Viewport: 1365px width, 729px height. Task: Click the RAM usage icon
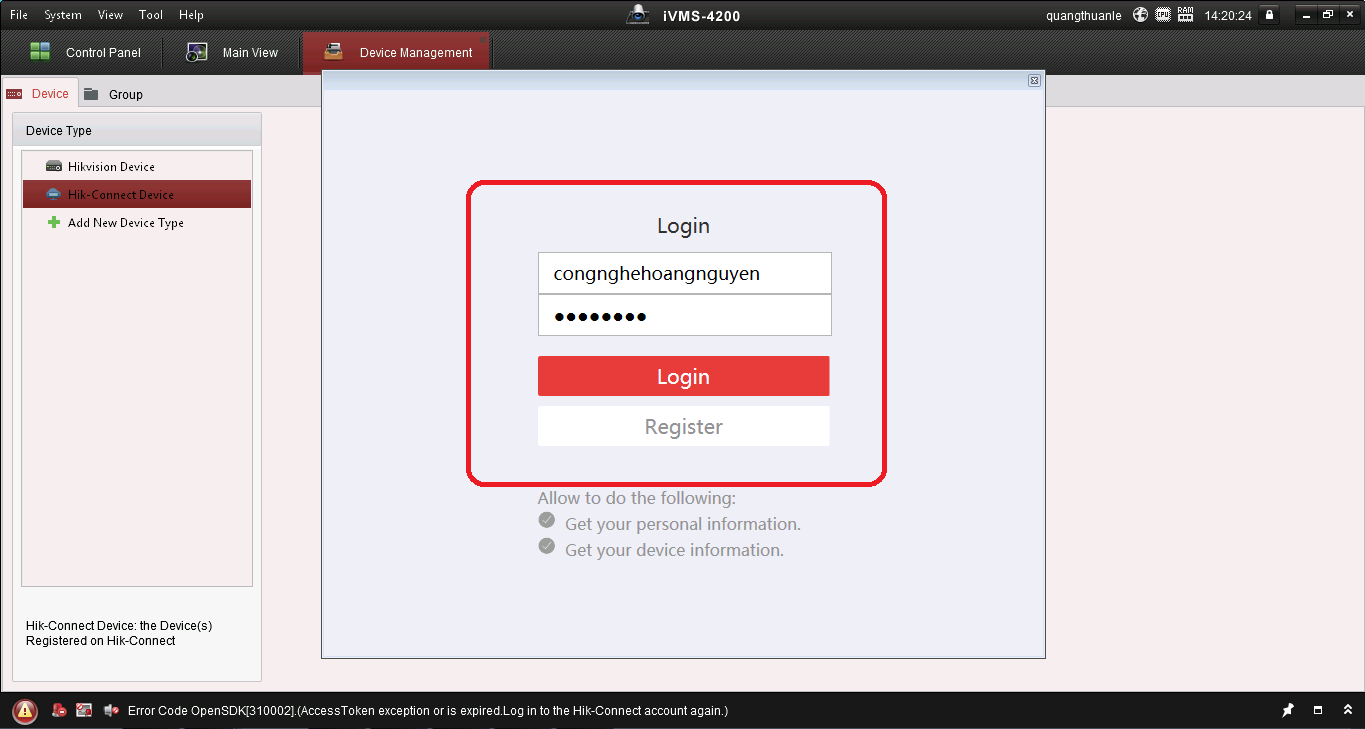1185,15
